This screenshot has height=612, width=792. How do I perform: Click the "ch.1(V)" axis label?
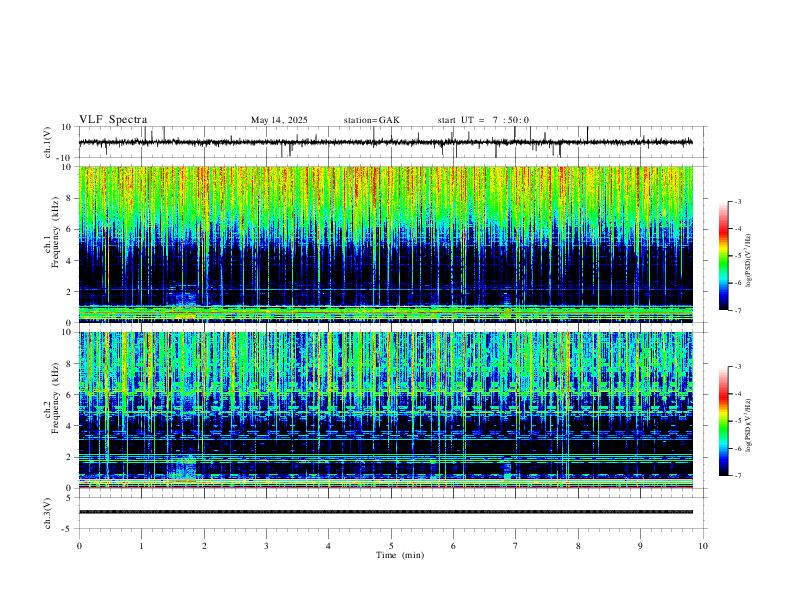48,142
